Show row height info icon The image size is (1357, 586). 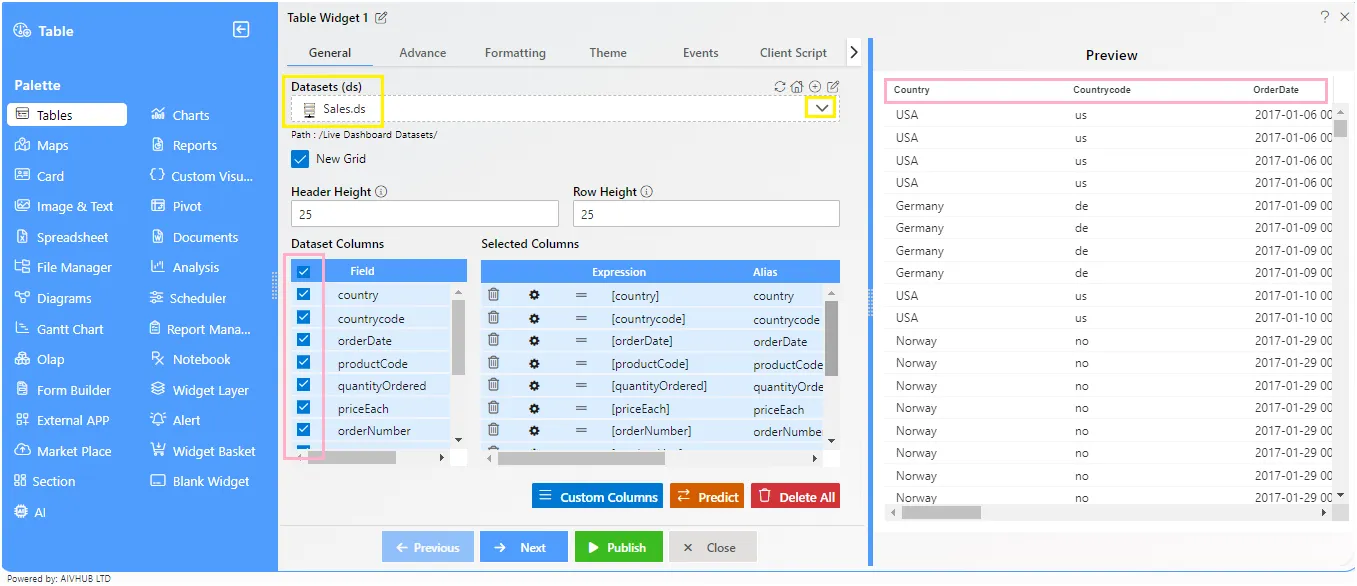(x=646, y=192)
